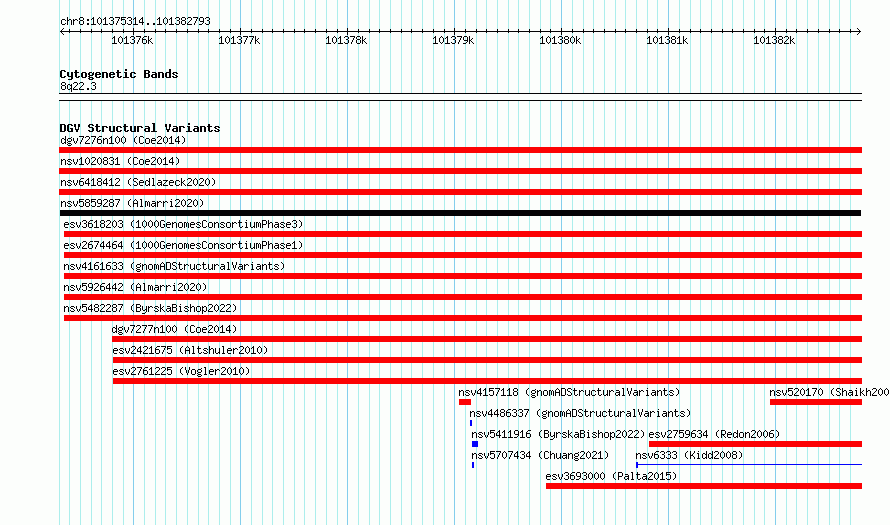Open esv3618203 (1000GenomesConsortiumPhase3) label
The image size is (890, 525).
pyautogui.click(x=183, y=224)
